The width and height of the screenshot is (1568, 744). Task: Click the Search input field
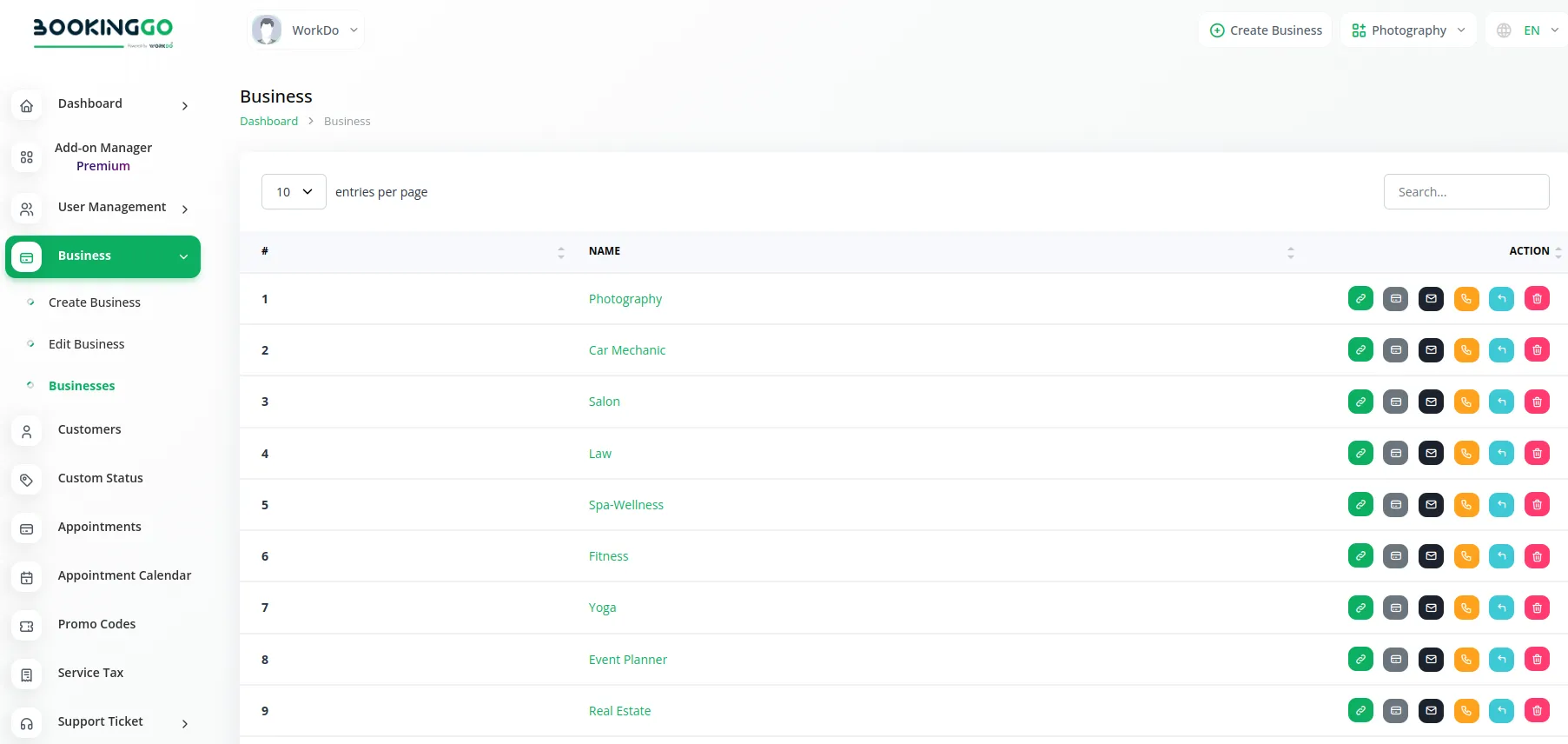point(1466,192)
